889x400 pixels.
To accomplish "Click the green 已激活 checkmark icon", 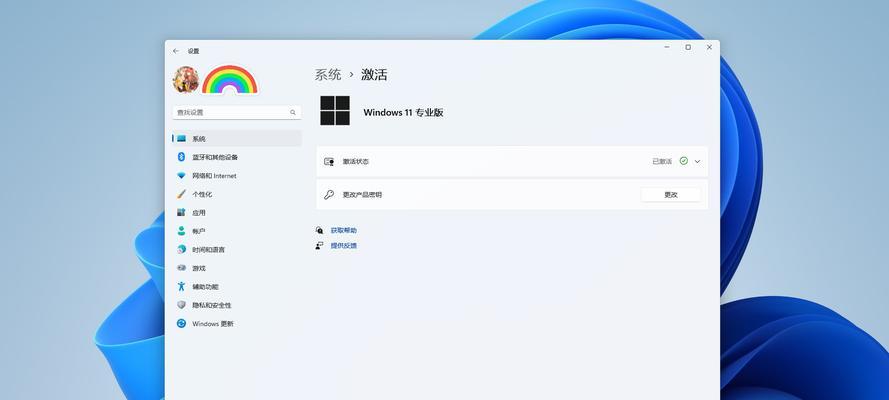I will (684, 161).
